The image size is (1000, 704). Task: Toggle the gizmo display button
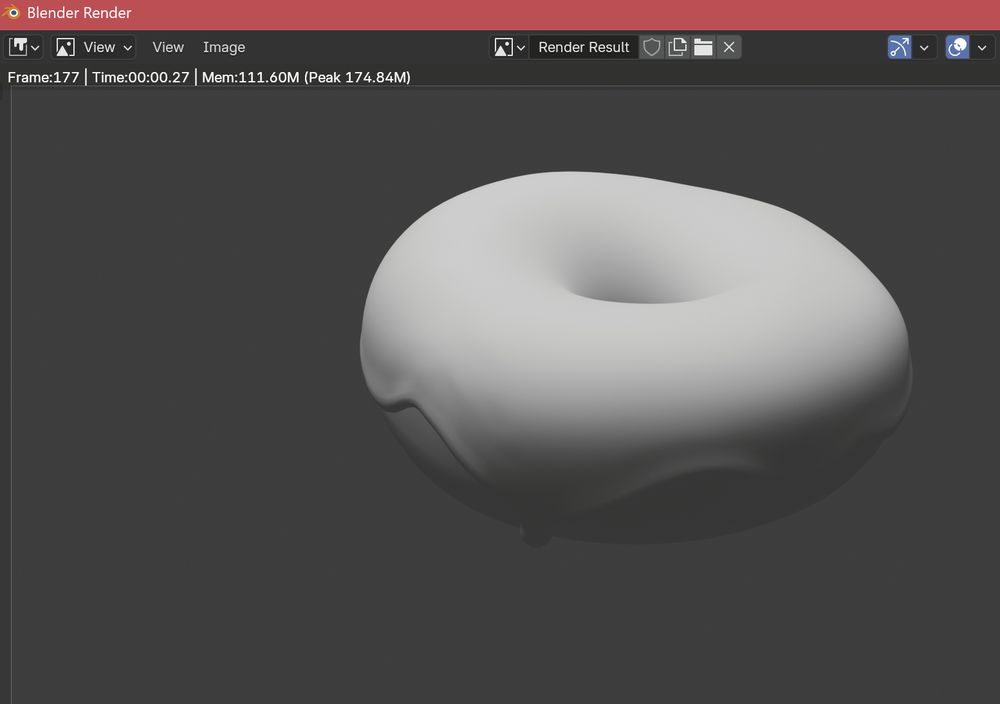(899, 47)
